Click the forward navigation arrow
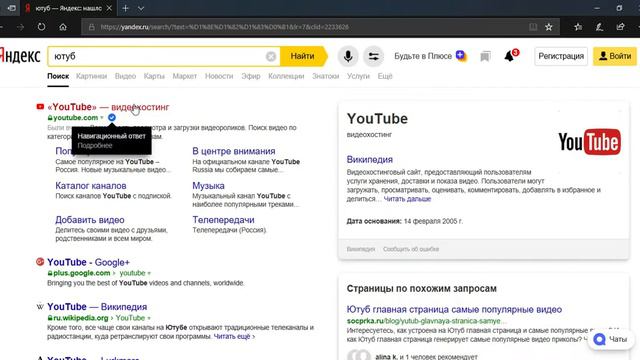640x360 pixels. click(20, 27)
